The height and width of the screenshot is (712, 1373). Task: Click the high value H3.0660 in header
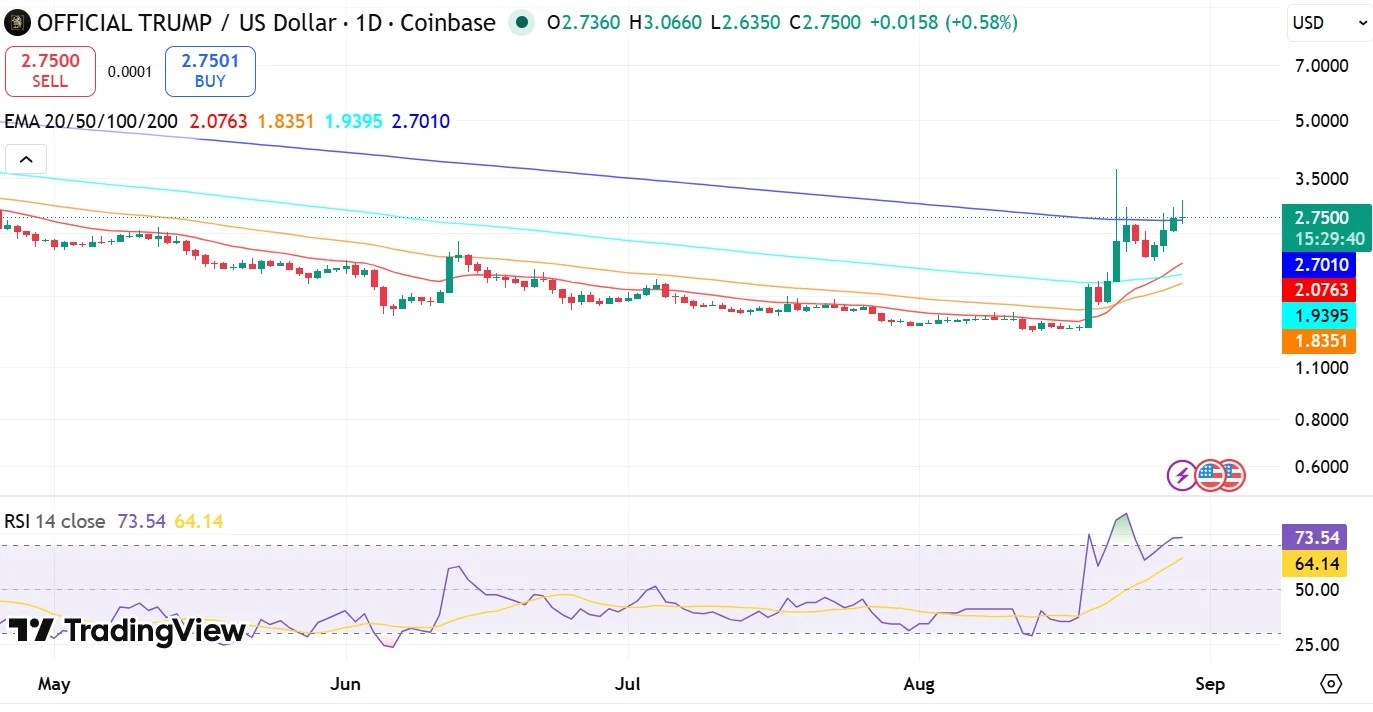coord(666,22)
